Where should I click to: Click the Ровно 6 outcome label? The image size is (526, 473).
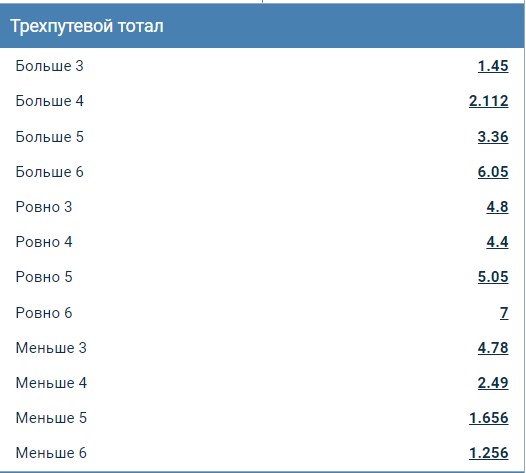44,313
